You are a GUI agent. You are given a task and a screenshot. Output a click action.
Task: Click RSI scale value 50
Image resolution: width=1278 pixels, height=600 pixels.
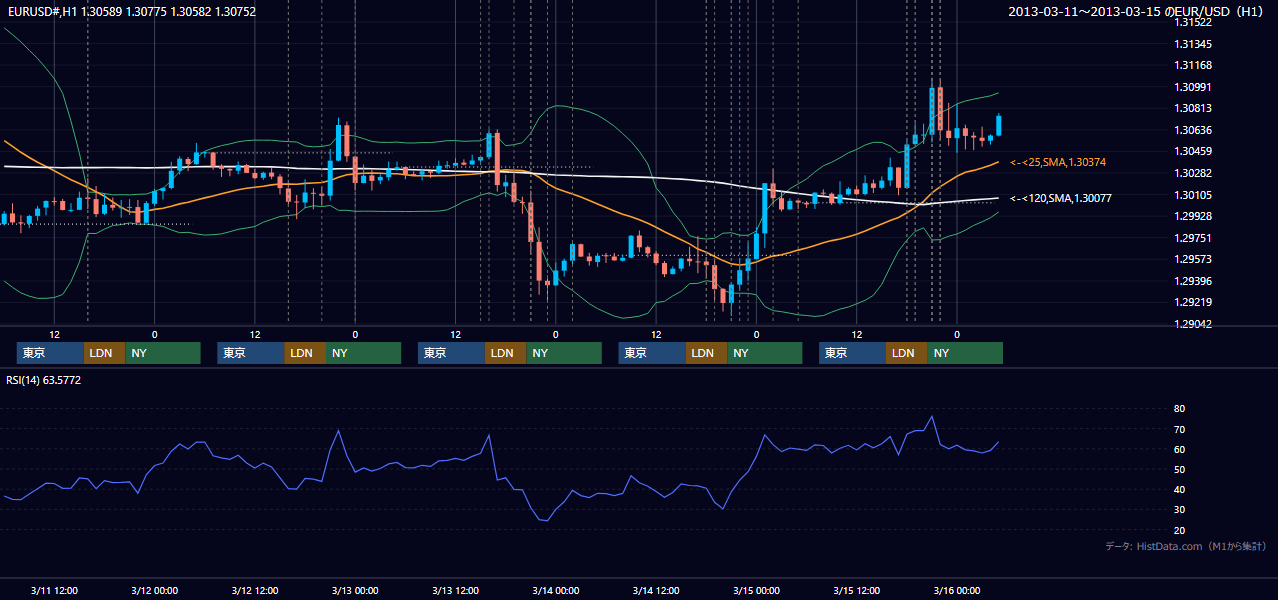tap(1180, 469)
